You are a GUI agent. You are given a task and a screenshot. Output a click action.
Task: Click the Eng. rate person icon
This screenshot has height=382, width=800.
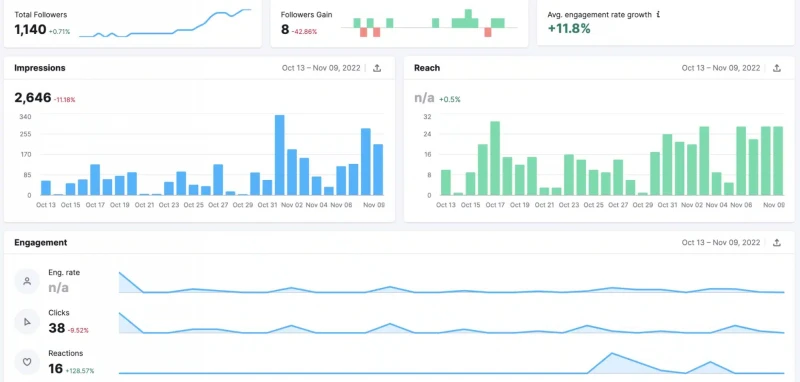27,281
